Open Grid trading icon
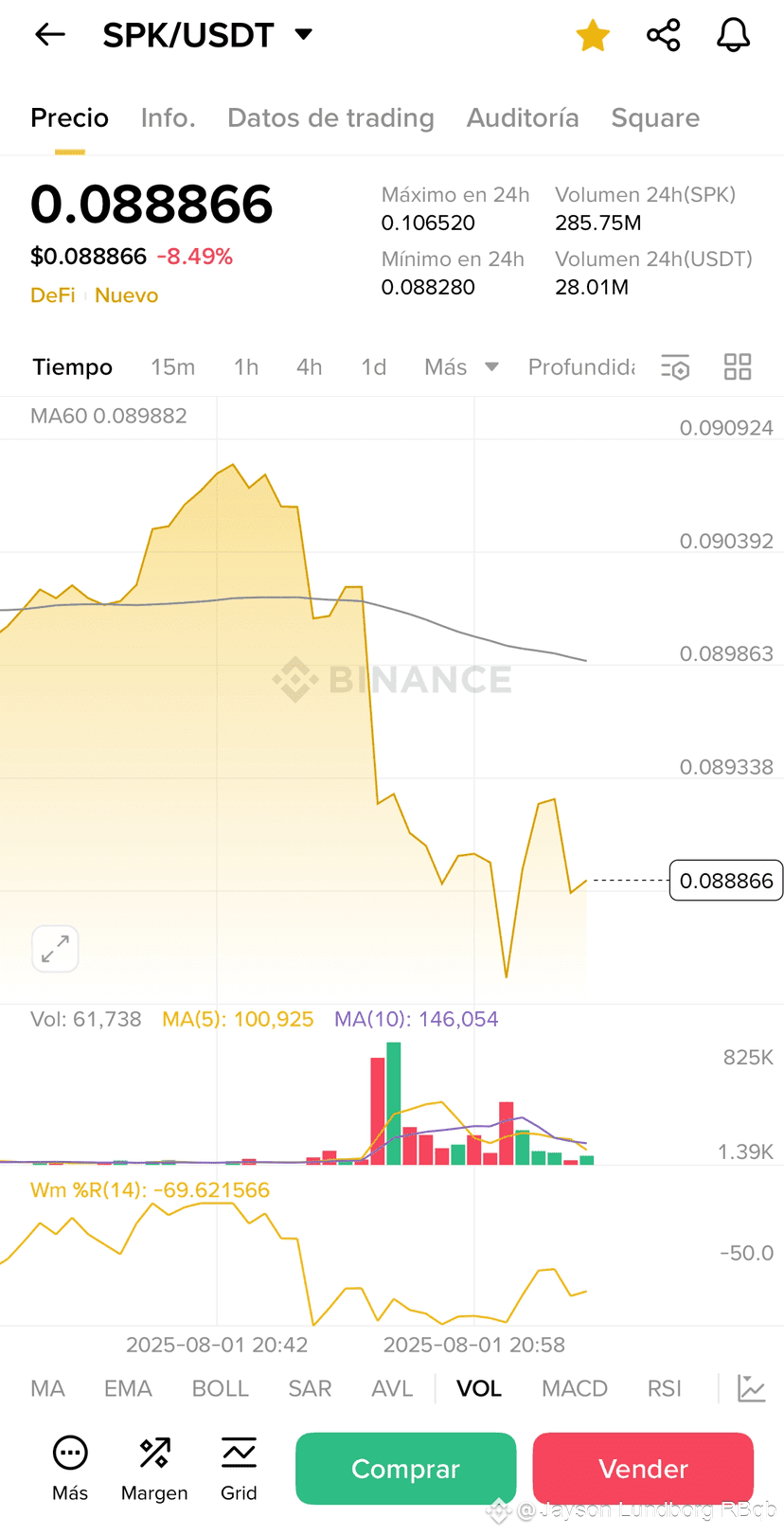The height and width of the screenshot is (1535, 784). pyautogui.click(x=239, y=1469)
